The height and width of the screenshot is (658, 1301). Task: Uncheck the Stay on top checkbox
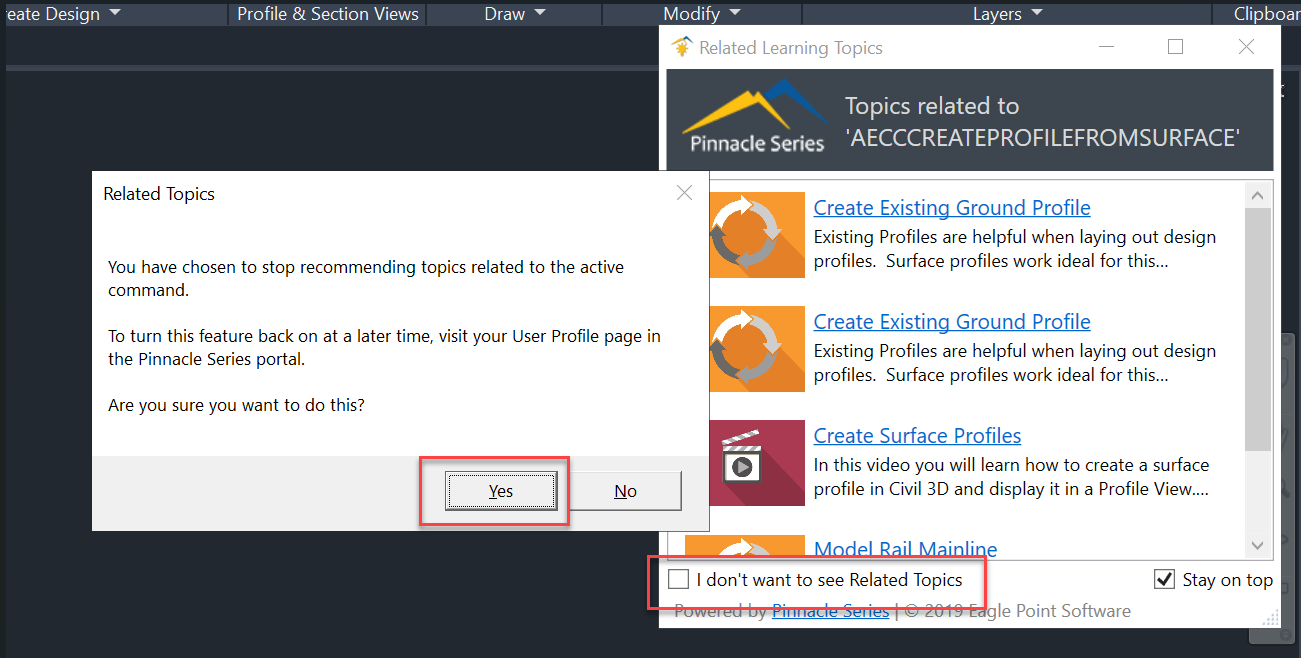(1164, 579)
